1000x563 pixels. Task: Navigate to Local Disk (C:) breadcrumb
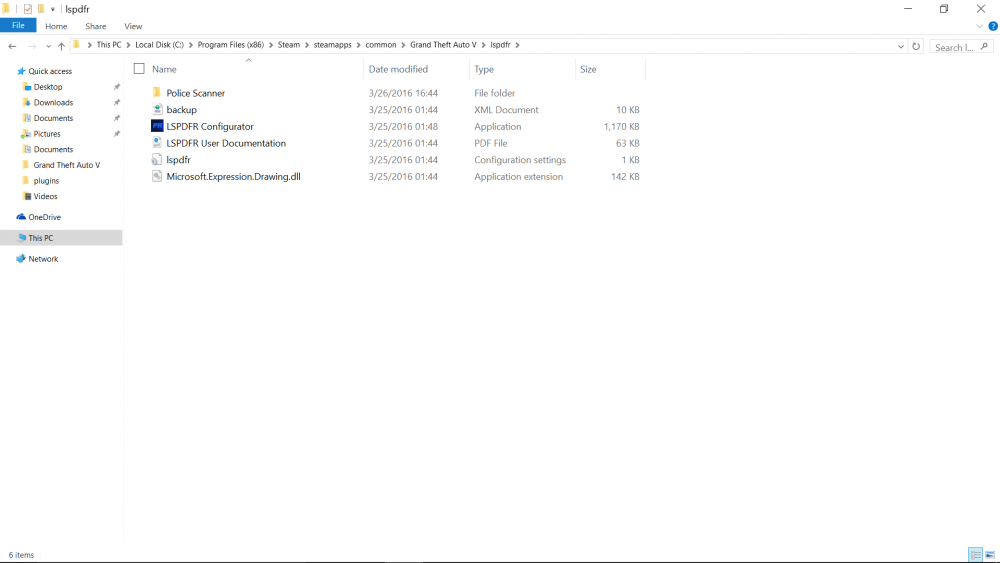[x=159, y=45]
